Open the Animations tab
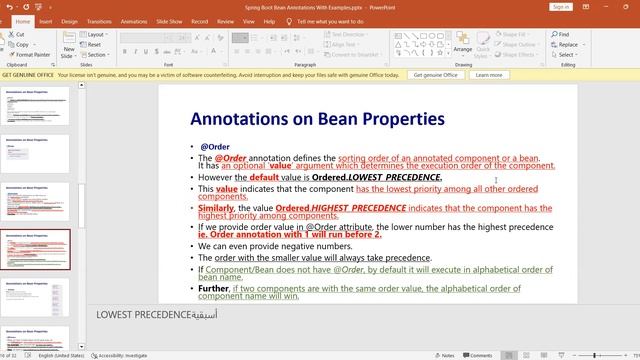This screenshot has width=640, height=360. coord(134,22)
